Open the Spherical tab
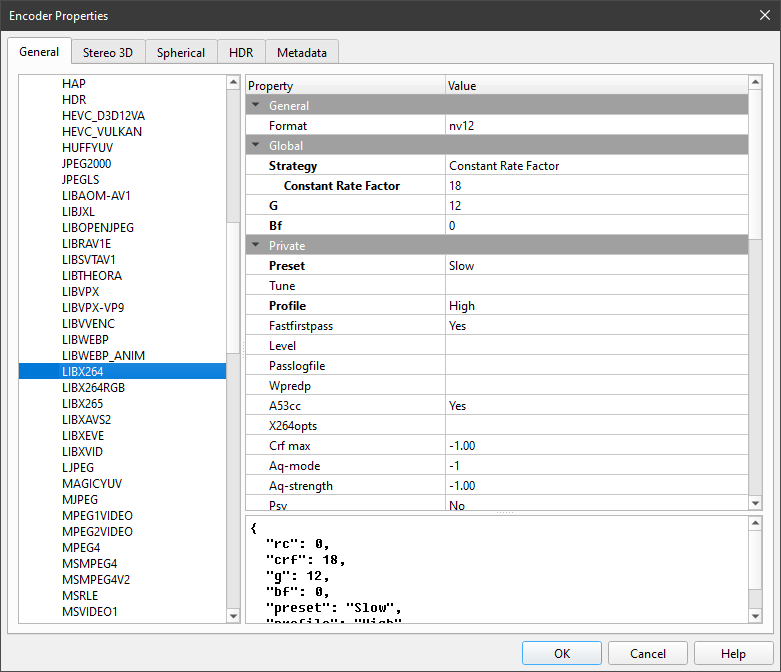781x672 pixels. pos(181,52)
